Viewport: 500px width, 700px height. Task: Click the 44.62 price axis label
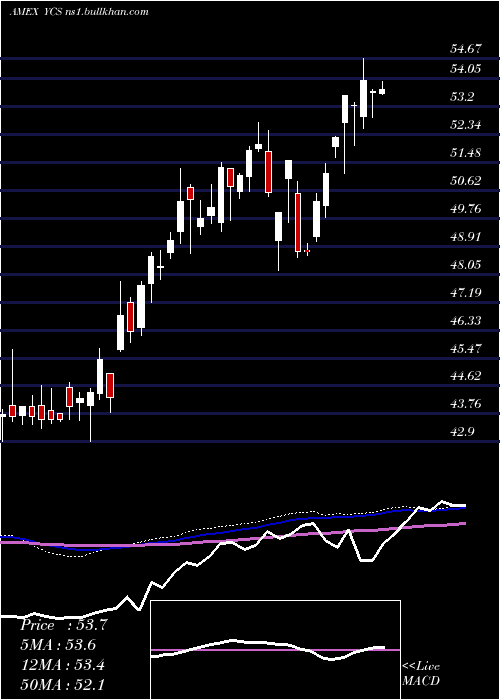coord(466,376)
